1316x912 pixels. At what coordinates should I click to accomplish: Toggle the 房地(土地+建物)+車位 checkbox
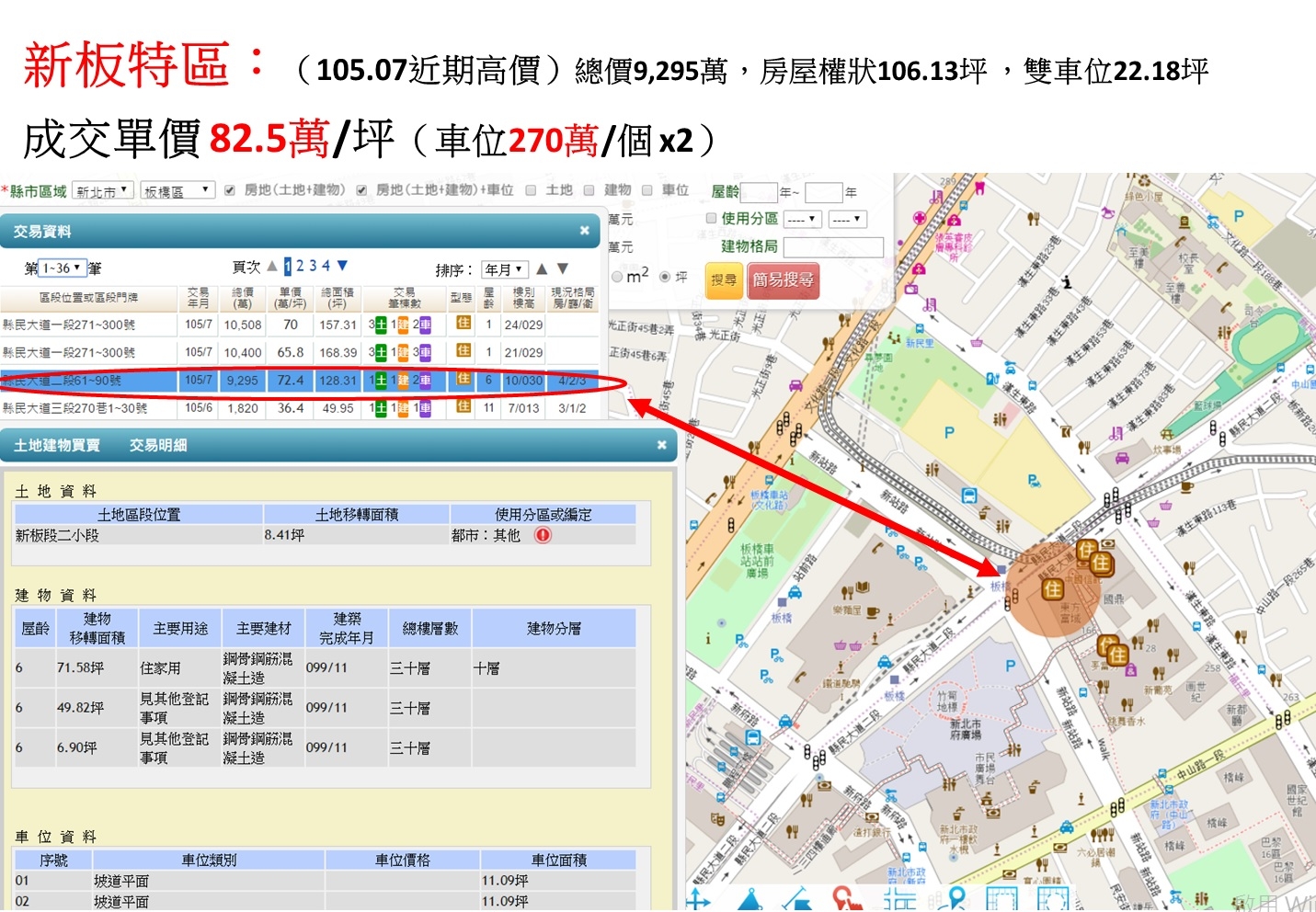tap(361, 190)
